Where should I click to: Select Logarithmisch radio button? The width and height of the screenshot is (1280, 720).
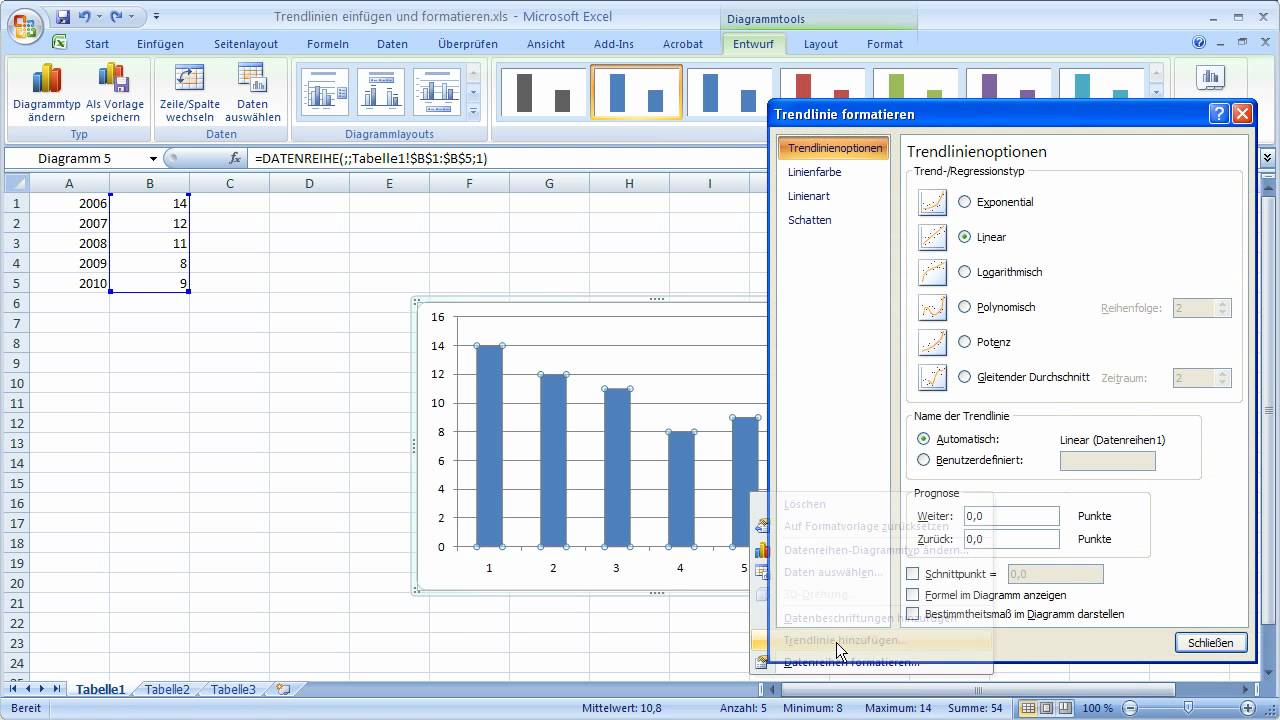point(964,272)
